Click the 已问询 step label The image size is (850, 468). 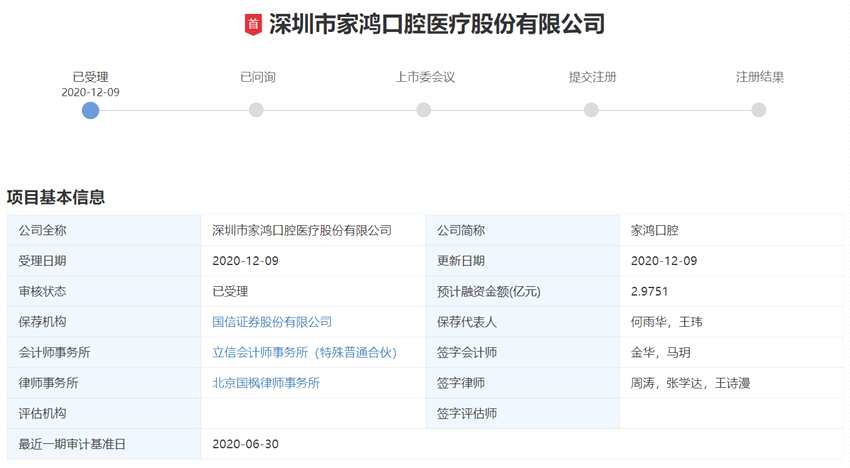(258, 77)
